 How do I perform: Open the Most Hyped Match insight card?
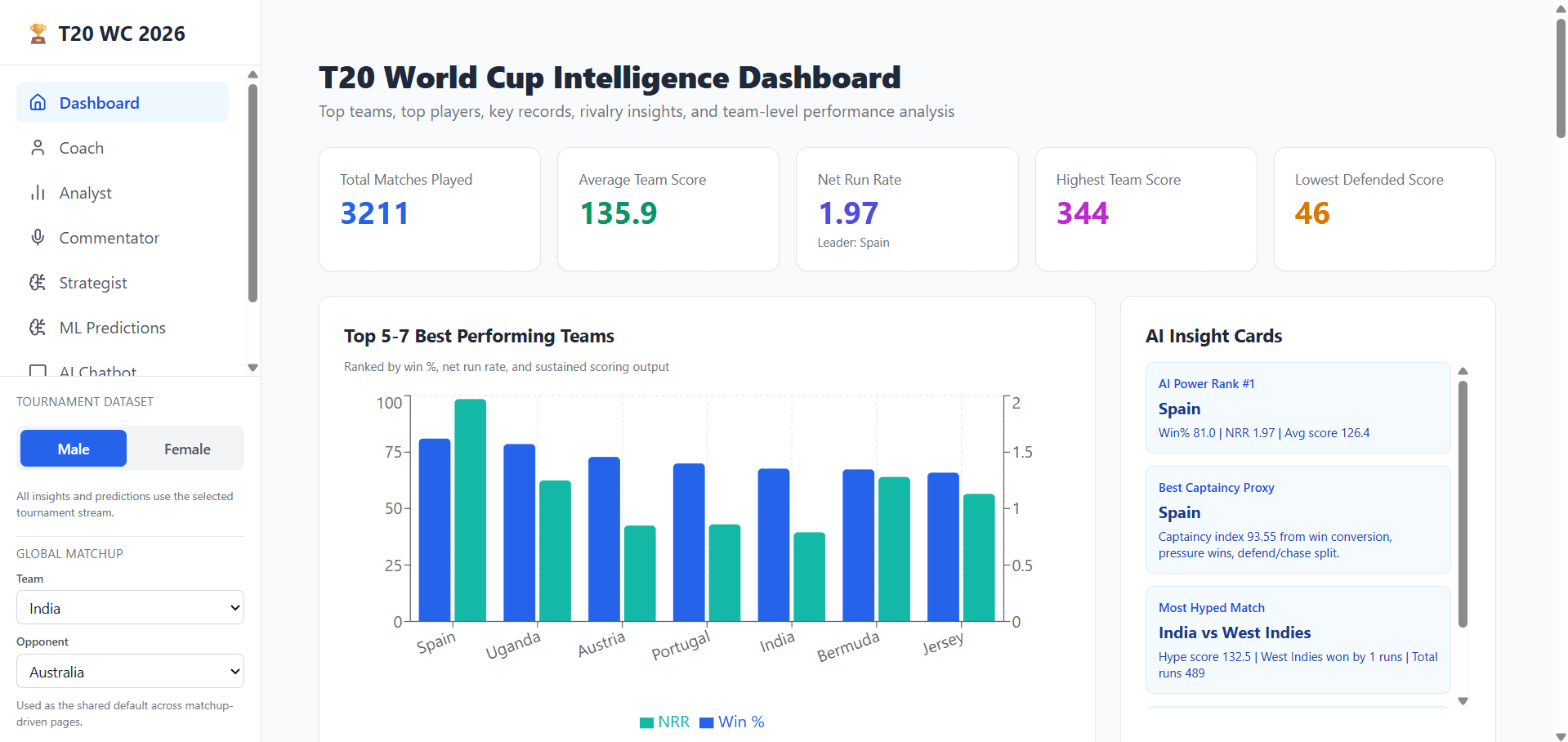(x=1297, y=639)
